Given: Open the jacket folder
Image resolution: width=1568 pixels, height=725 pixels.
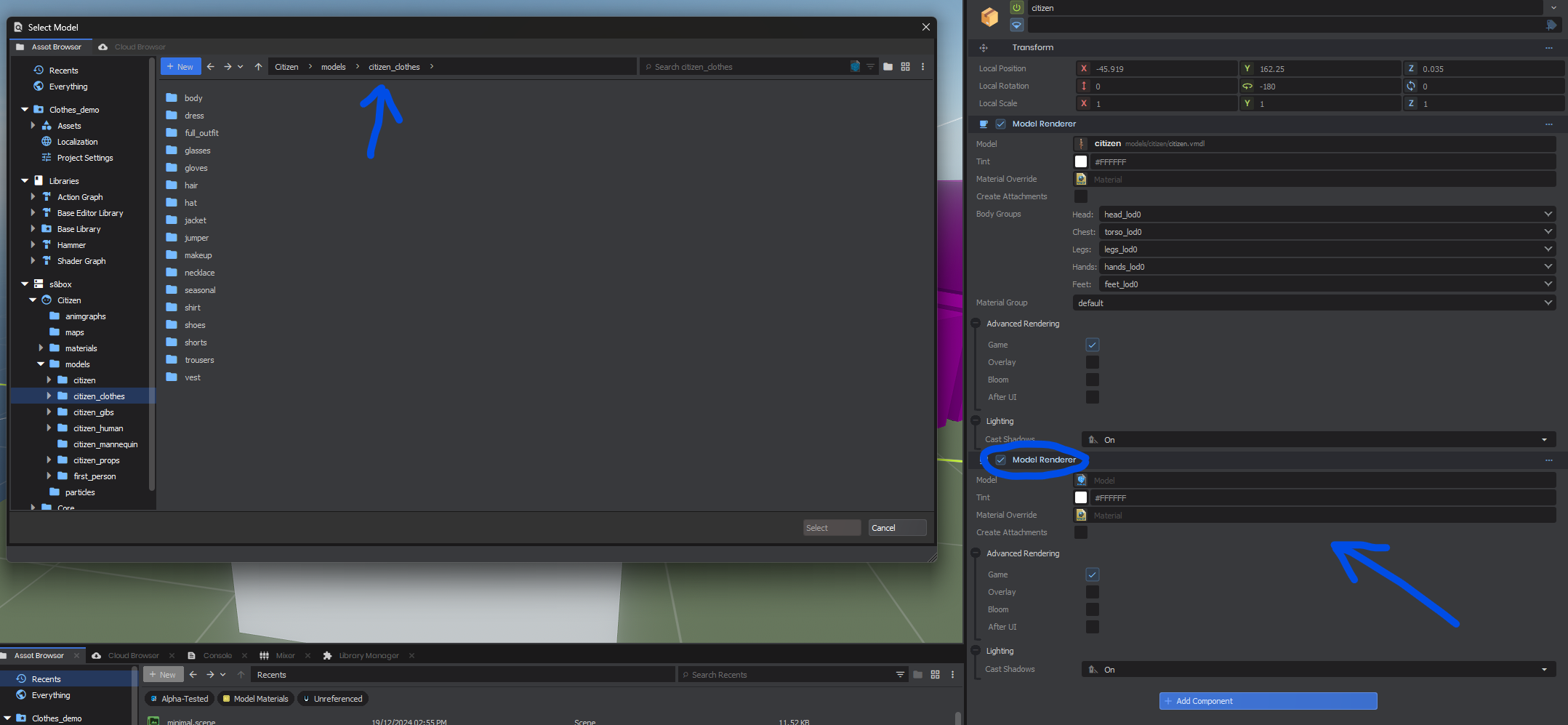Looking at the screenshot, I should pos(195,220).
